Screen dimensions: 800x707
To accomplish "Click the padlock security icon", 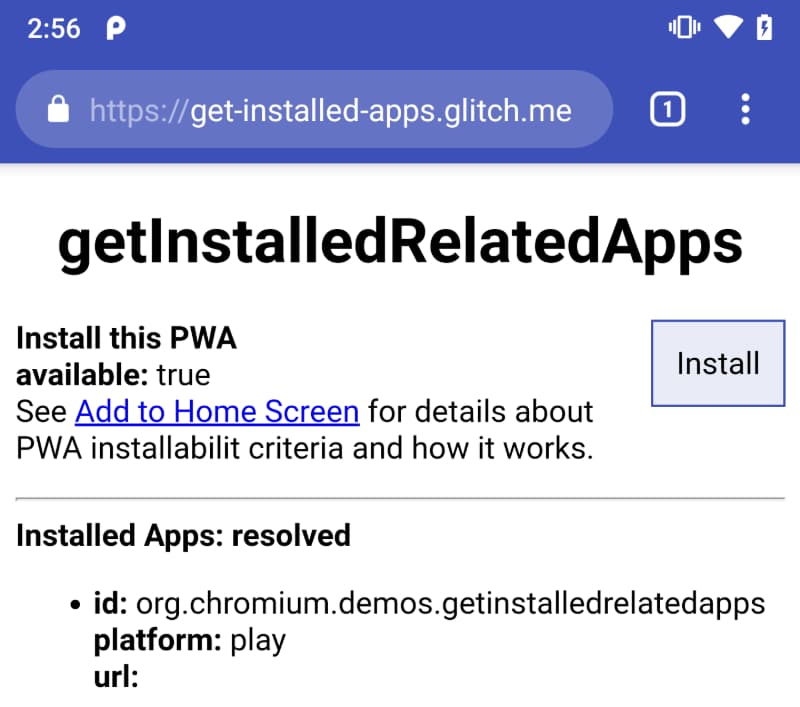I will pos(58,110).
